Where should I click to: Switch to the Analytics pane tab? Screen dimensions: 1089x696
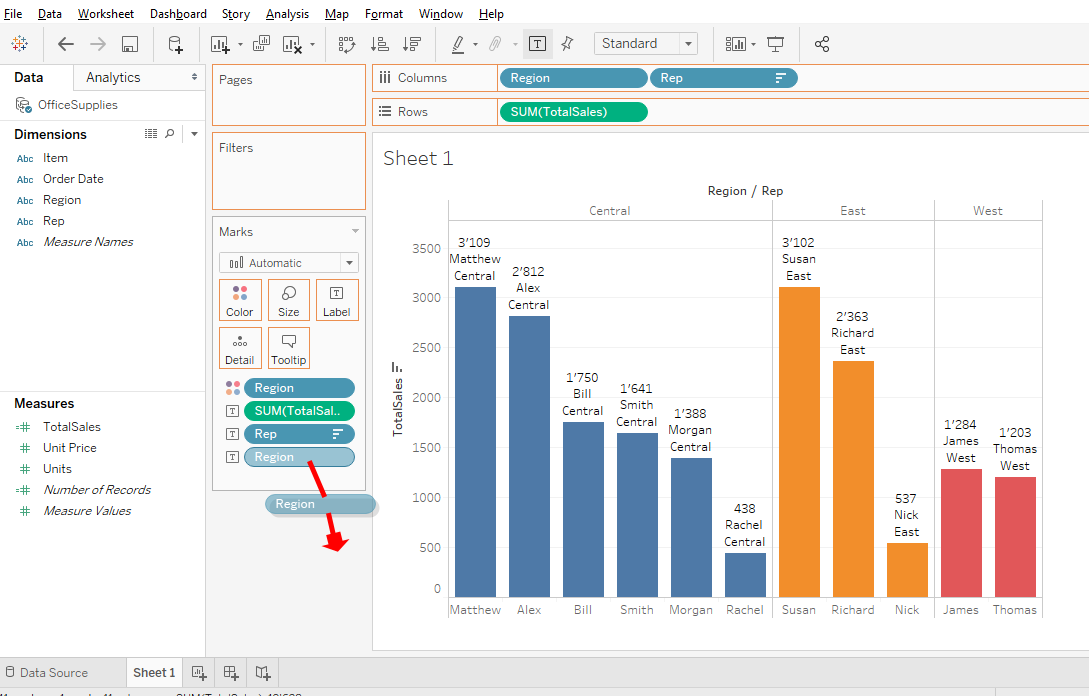tap(113, 77)
